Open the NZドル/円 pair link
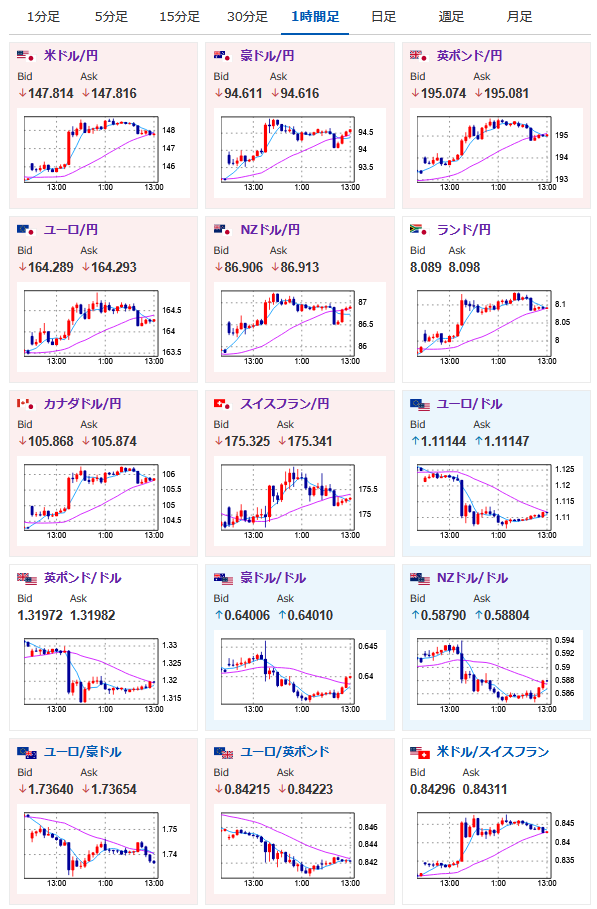The height and width of the screenshot is (909, 597). tap(270, 230)
